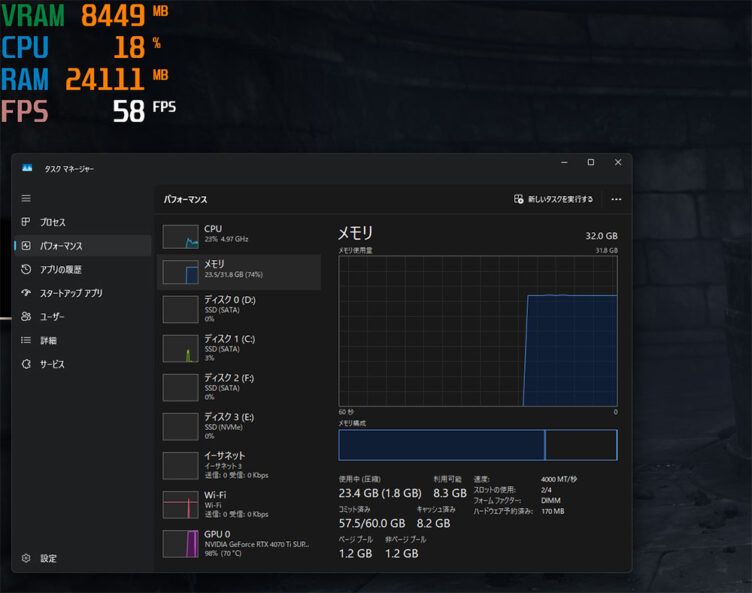
Task: Select the メモリ performance item
Action: [x=239, y=272]
